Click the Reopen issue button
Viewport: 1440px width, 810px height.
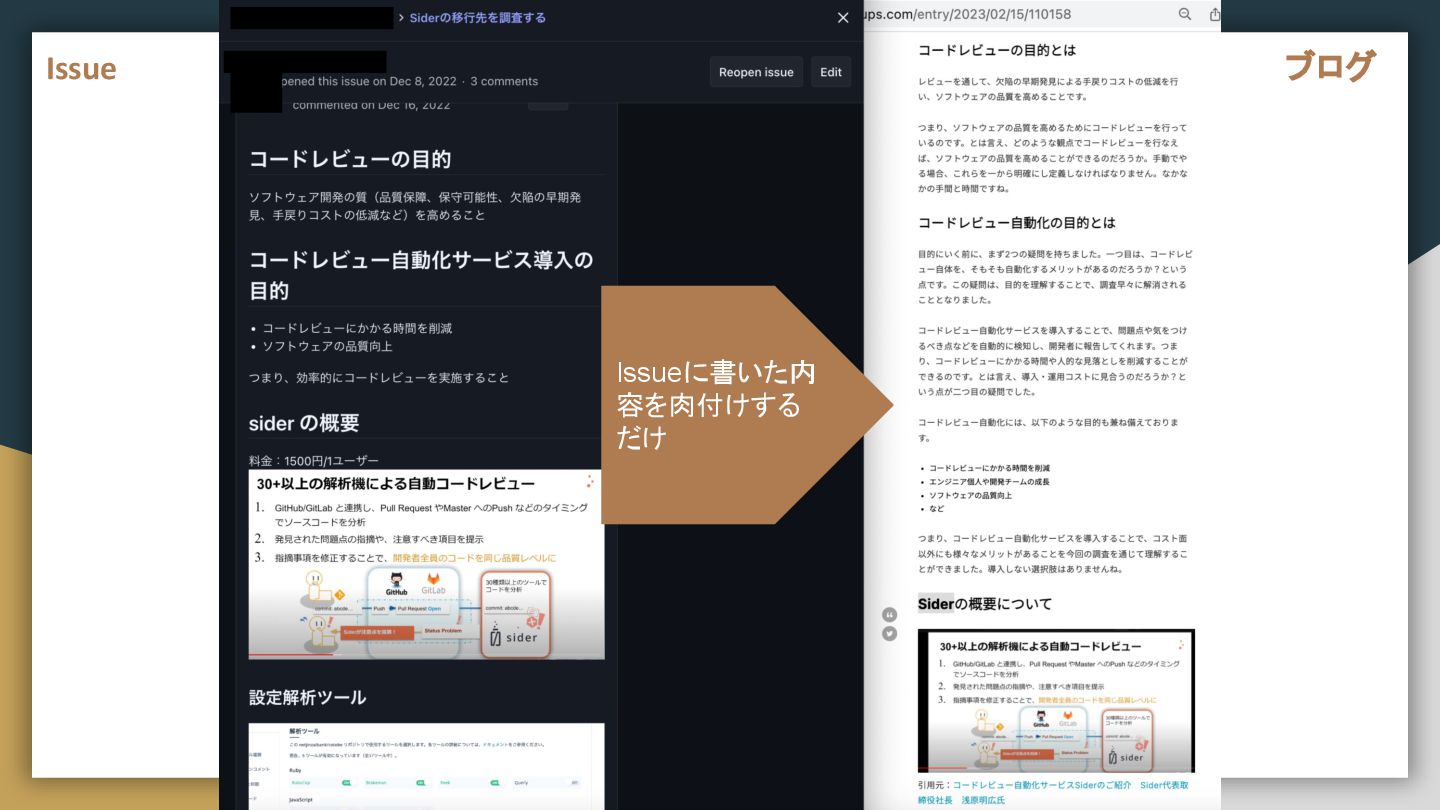pyautogui.click(x=756, y=72)
